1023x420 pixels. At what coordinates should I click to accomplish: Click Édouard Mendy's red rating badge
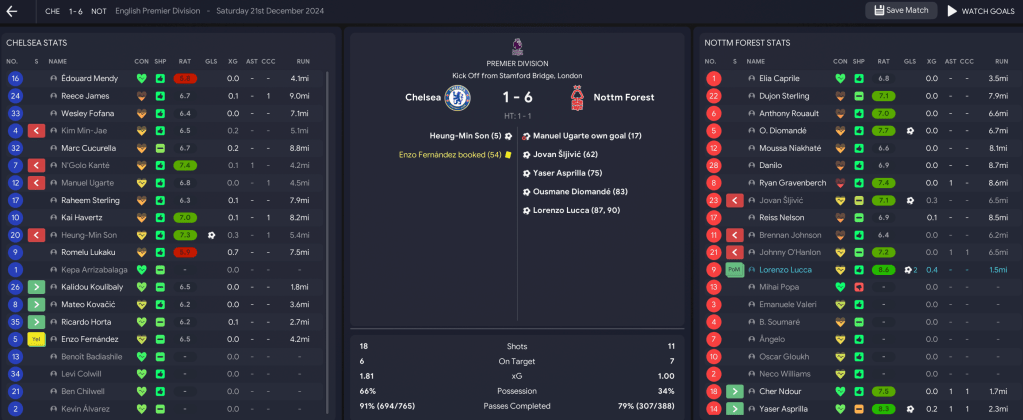pyautogui.click(x=185, y=78)
